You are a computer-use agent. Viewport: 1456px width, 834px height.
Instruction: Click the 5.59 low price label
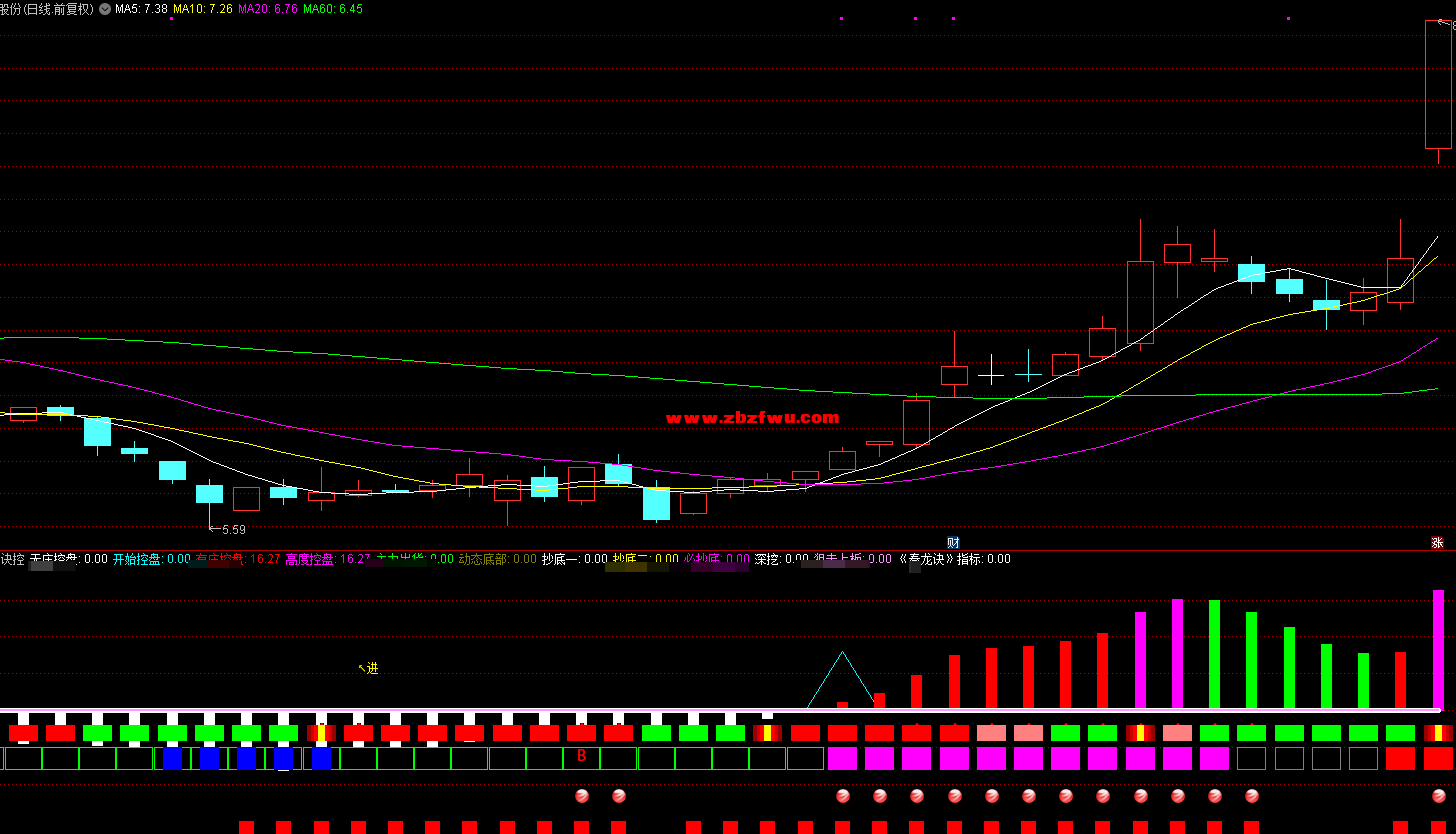coord(232,529)
